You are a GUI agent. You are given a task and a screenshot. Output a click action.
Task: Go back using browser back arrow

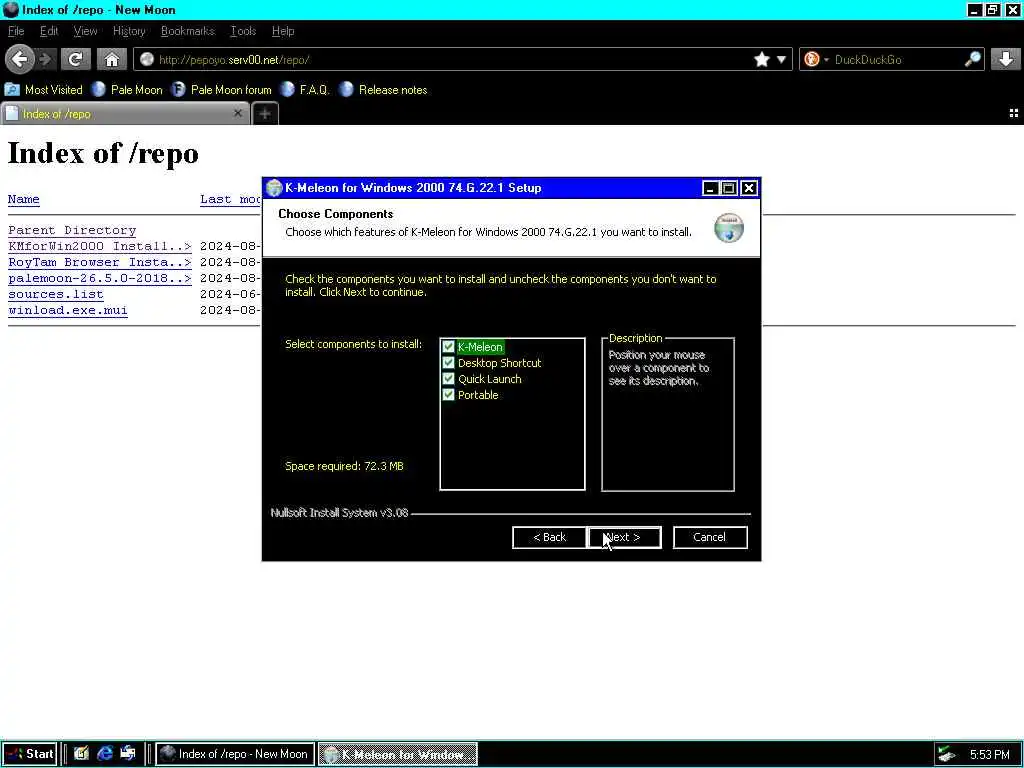coord(20,59)
